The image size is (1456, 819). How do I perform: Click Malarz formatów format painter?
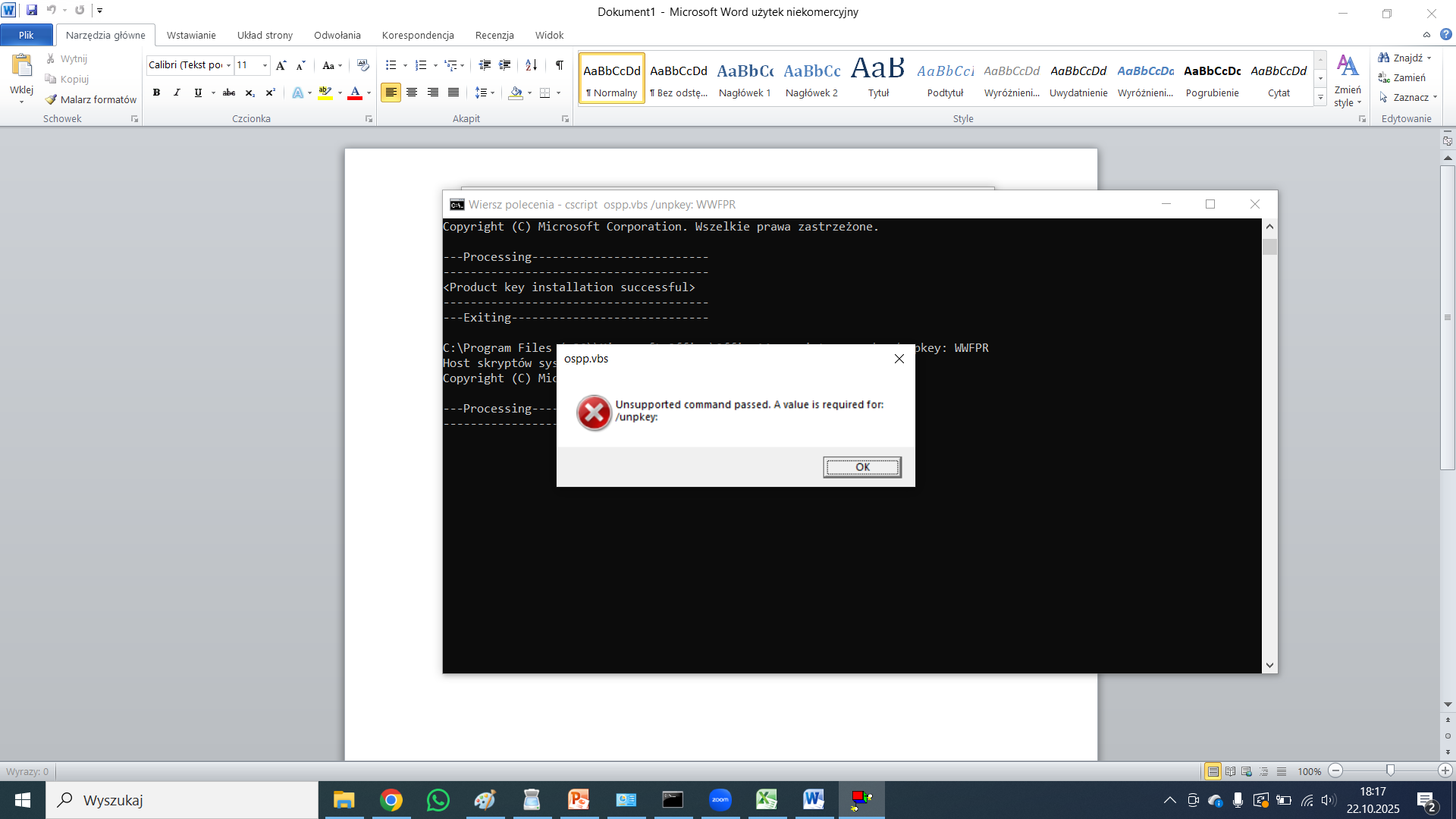click(91, 99)
